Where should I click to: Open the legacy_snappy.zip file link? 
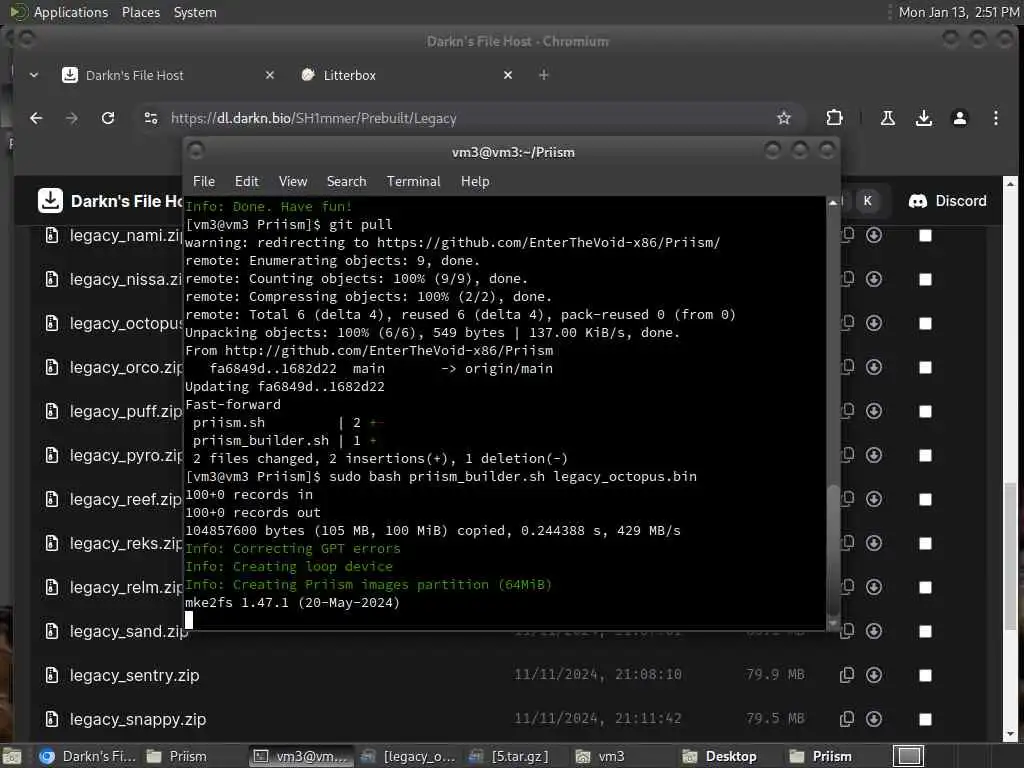138,720
